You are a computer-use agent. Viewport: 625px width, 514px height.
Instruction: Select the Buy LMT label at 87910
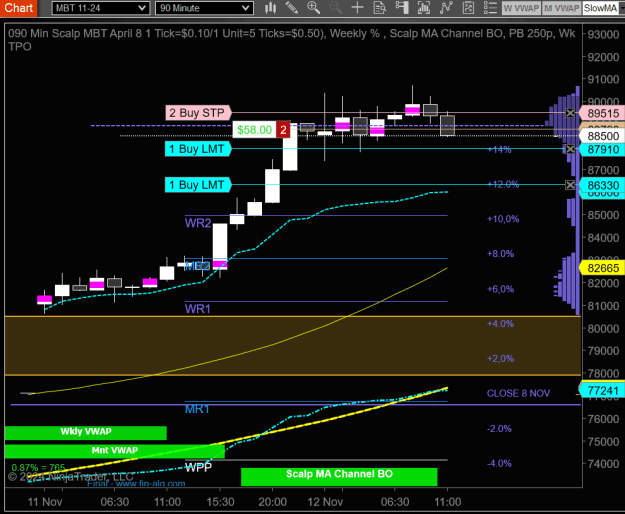click(x=197, y=149)
